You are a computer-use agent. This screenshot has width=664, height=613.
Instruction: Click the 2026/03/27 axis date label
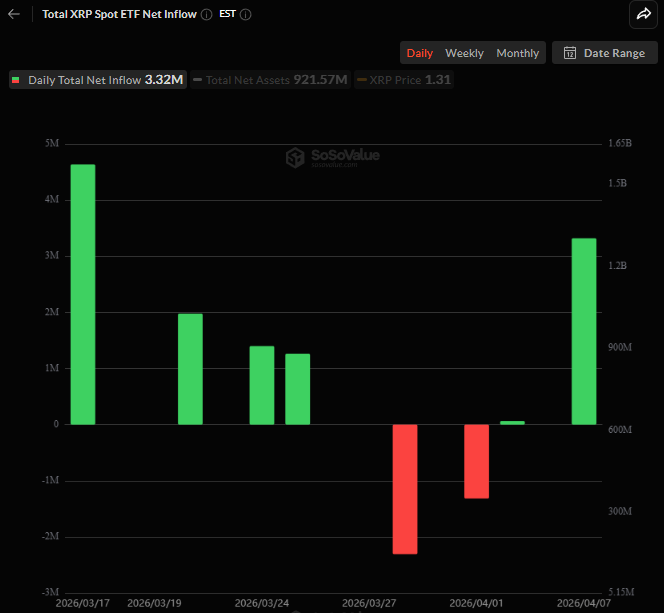369,603
